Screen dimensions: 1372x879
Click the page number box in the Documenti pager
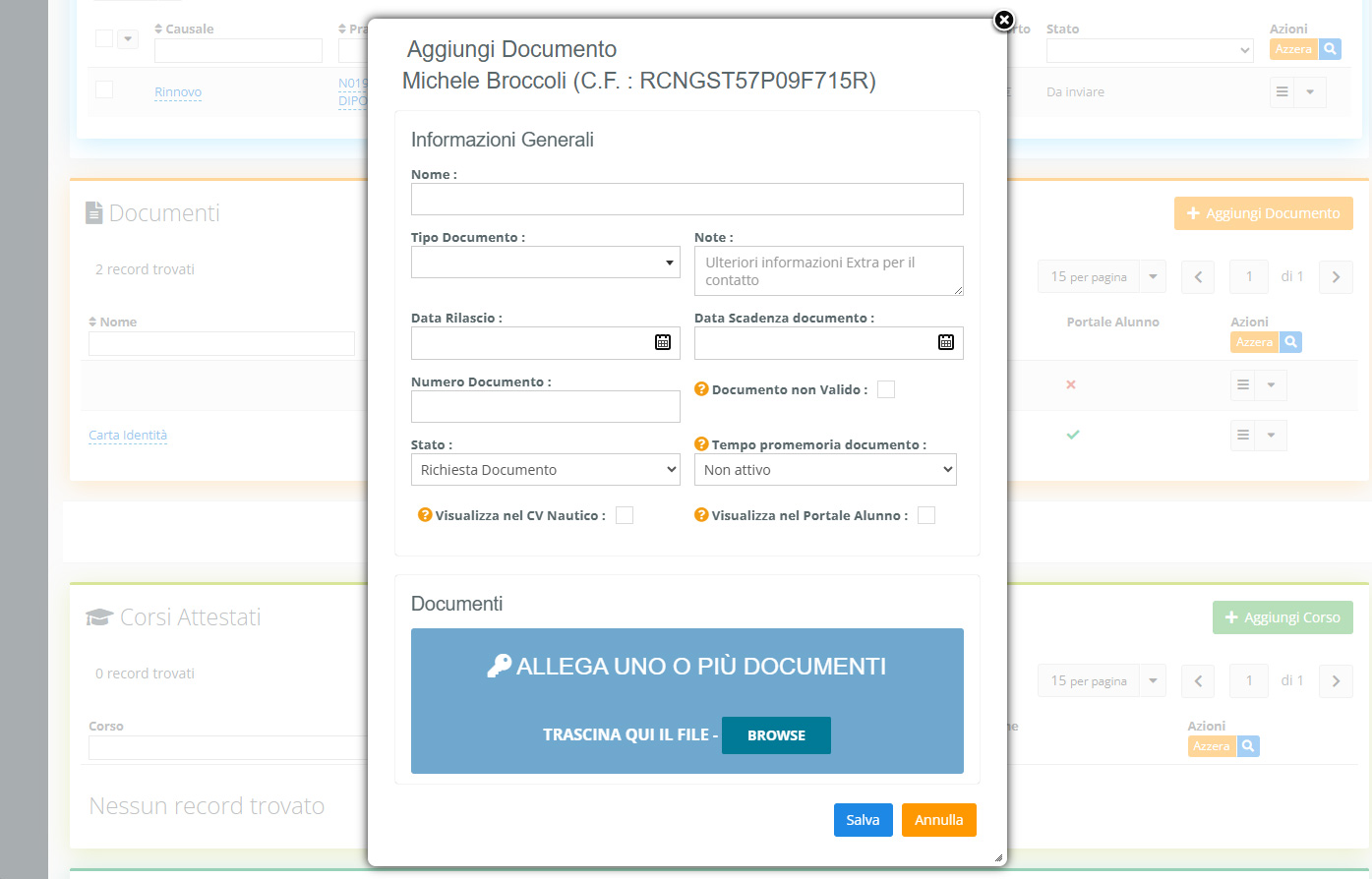(x=1249, y=277)
